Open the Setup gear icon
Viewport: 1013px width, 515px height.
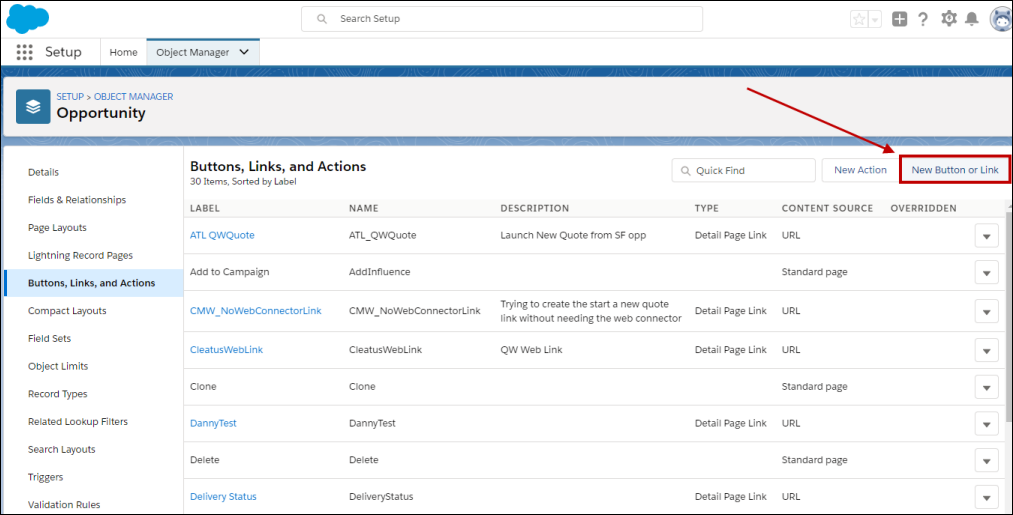[948, 19]
